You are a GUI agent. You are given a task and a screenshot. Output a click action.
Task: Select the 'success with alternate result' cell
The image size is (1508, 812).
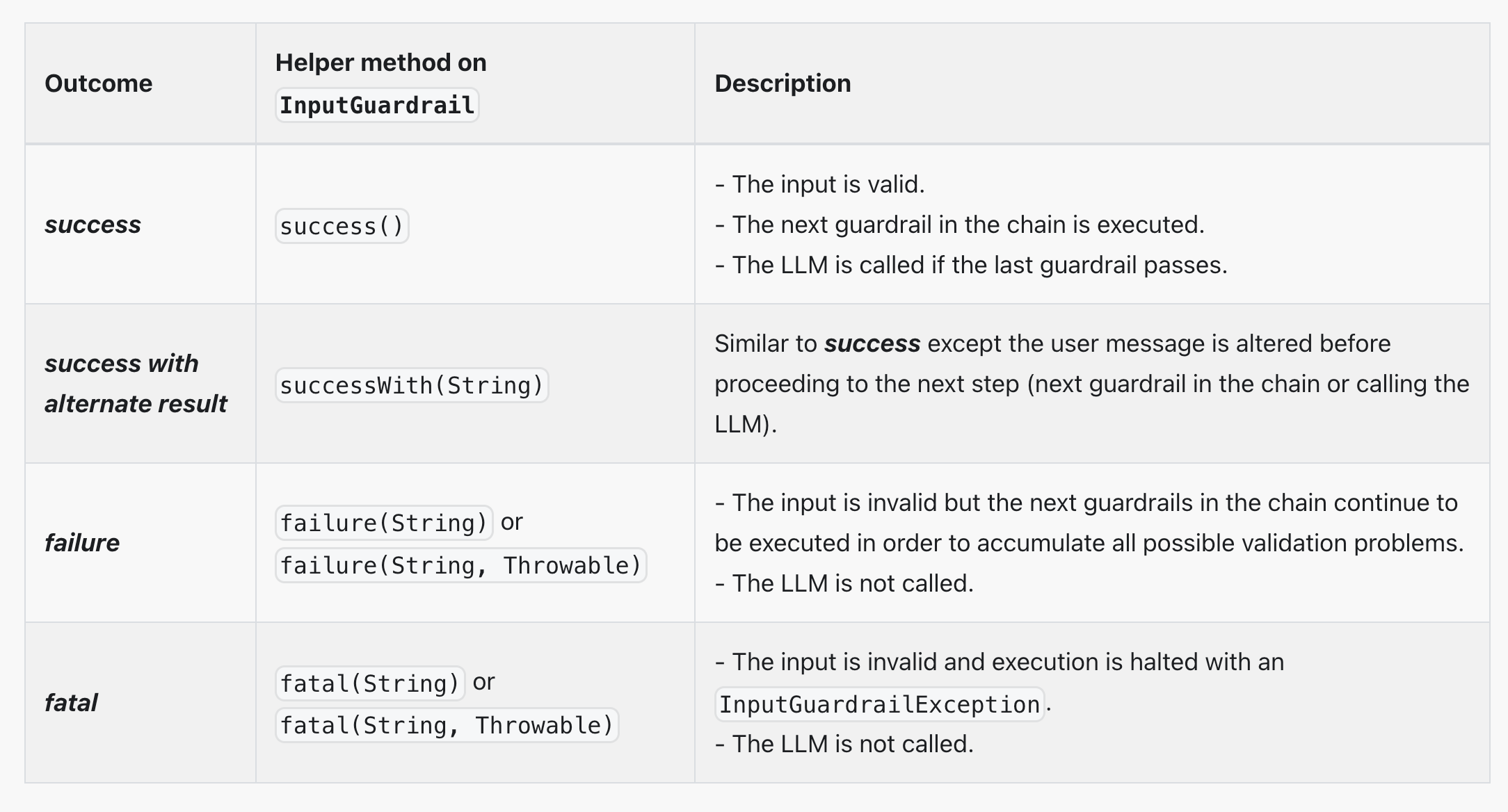click(136, 383)
